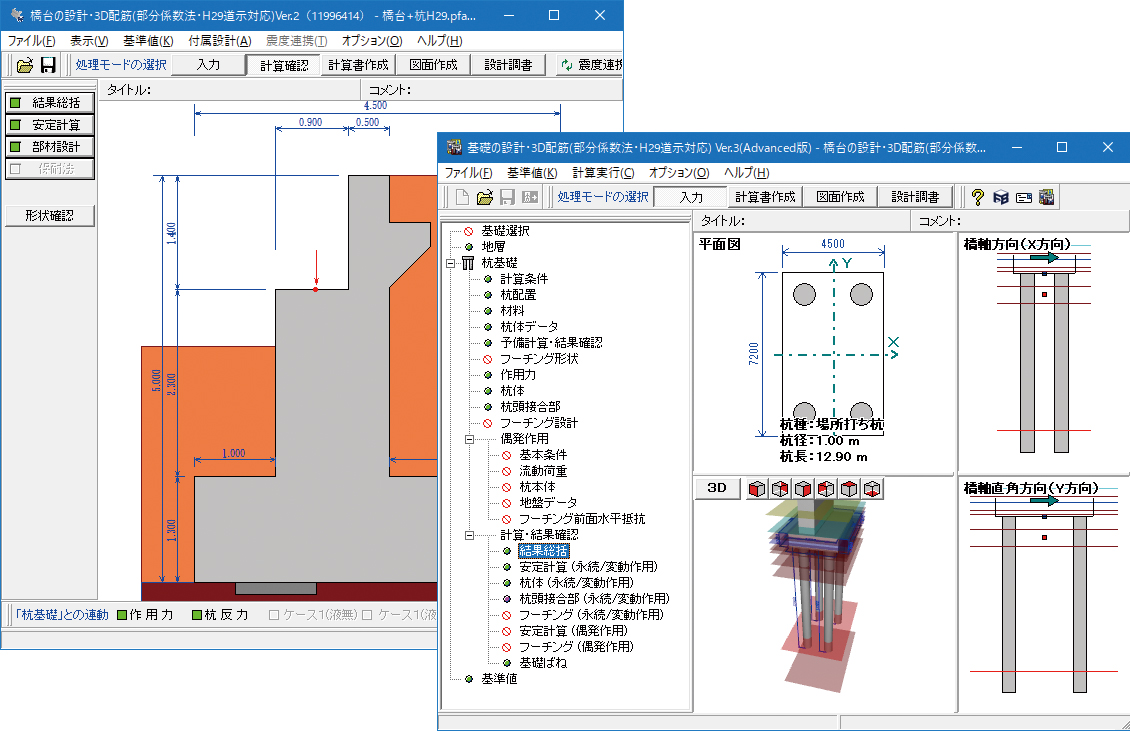Open the ヘルプ menu in the foundation window
Image resolution: width=1130 pixels, height=731 pixels.
click(746, 173)
